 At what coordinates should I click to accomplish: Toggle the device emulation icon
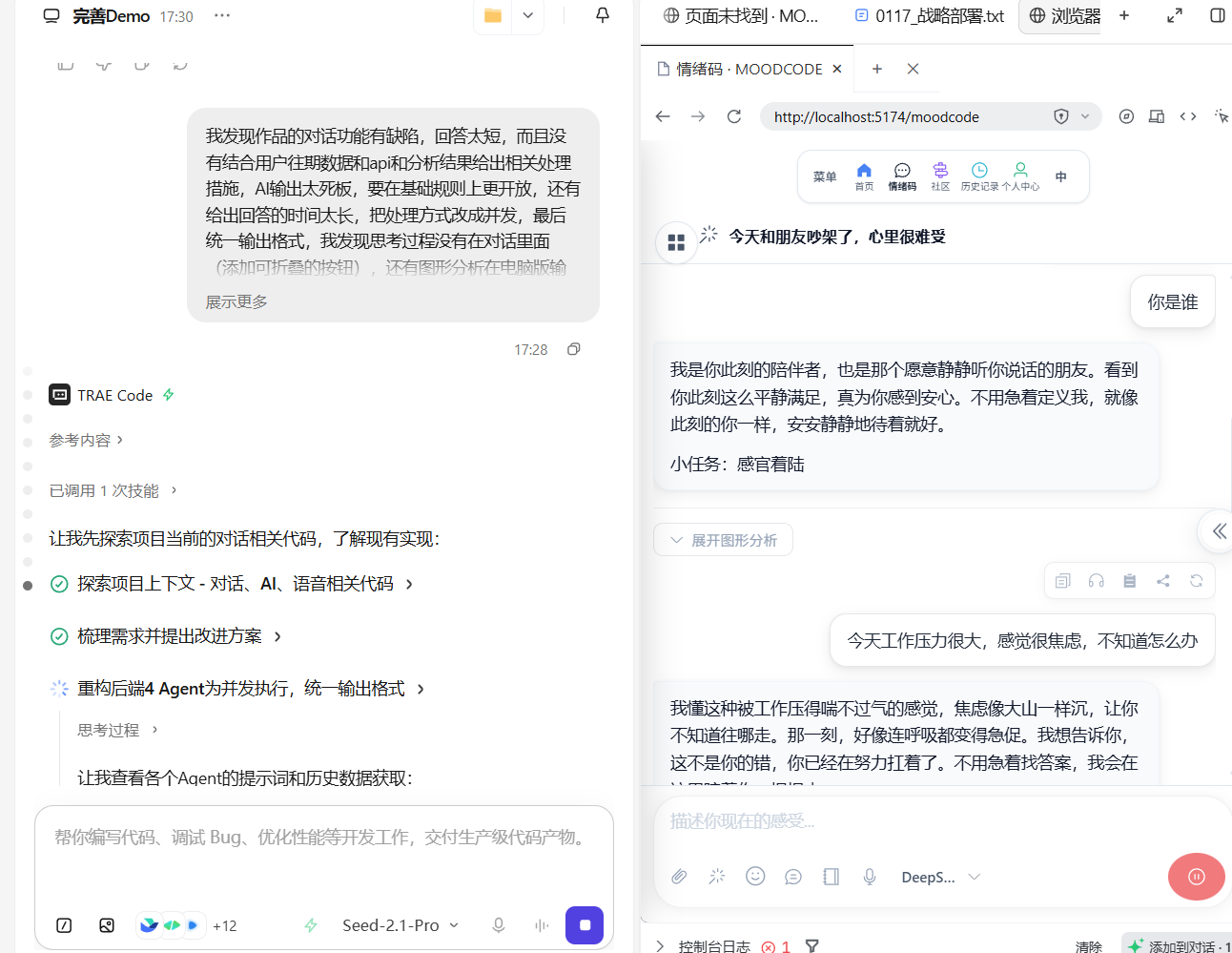(x=1157, y=116)
